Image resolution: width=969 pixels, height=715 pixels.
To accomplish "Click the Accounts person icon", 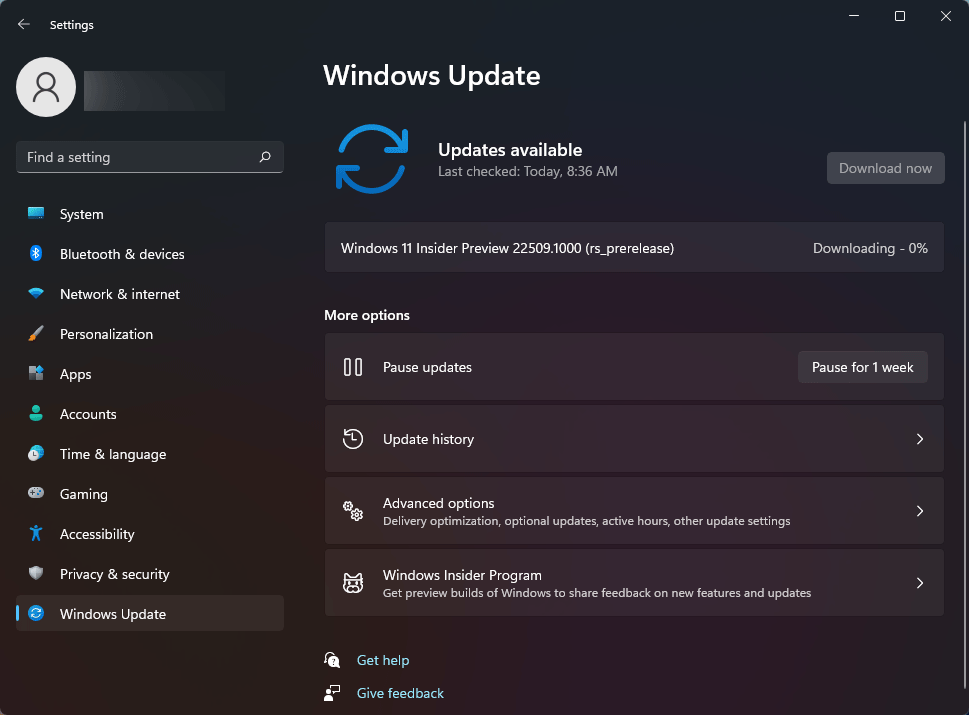I will (x=36, y=413).
